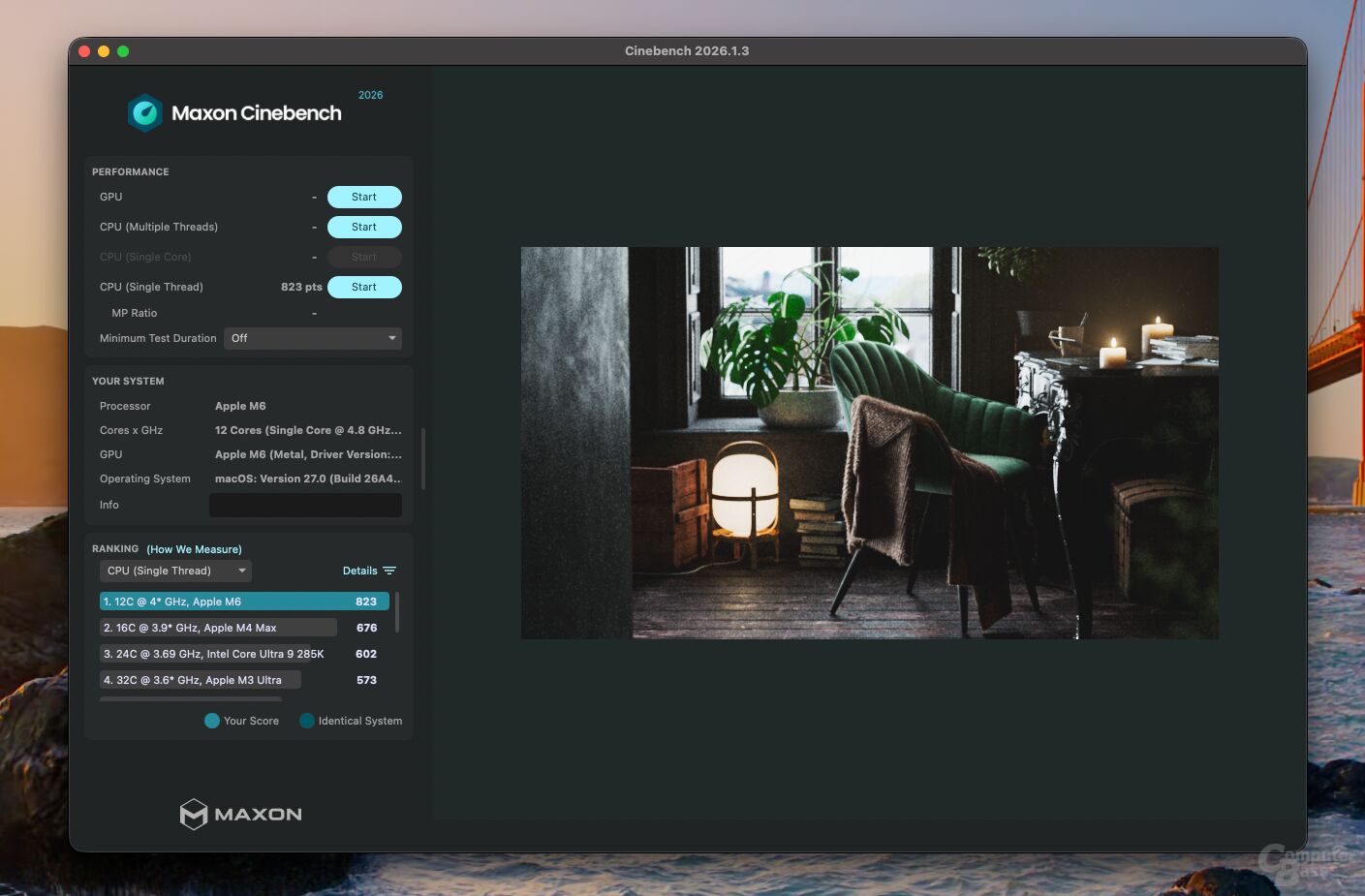Click the '2026' version label
Image resolution: width=1365 pixels, height=896 pixels.
coord(371,95)
